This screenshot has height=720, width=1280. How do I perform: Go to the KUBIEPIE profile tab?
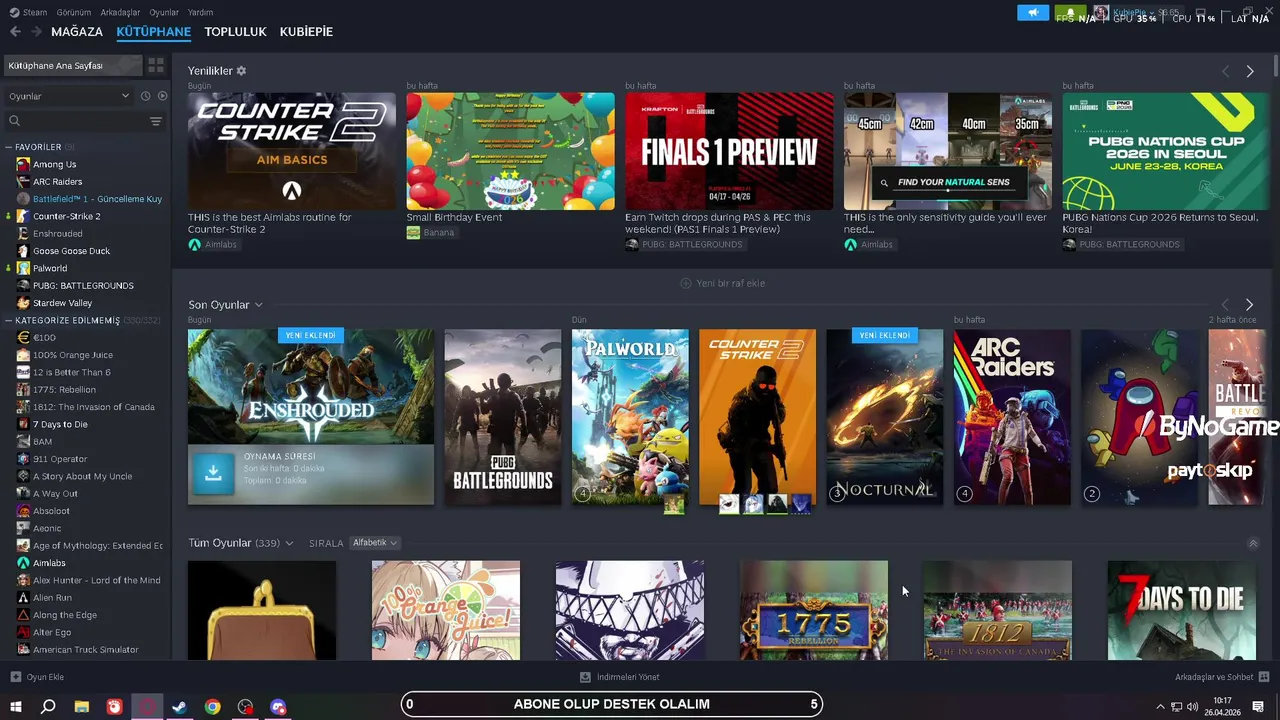coord(306,32)
